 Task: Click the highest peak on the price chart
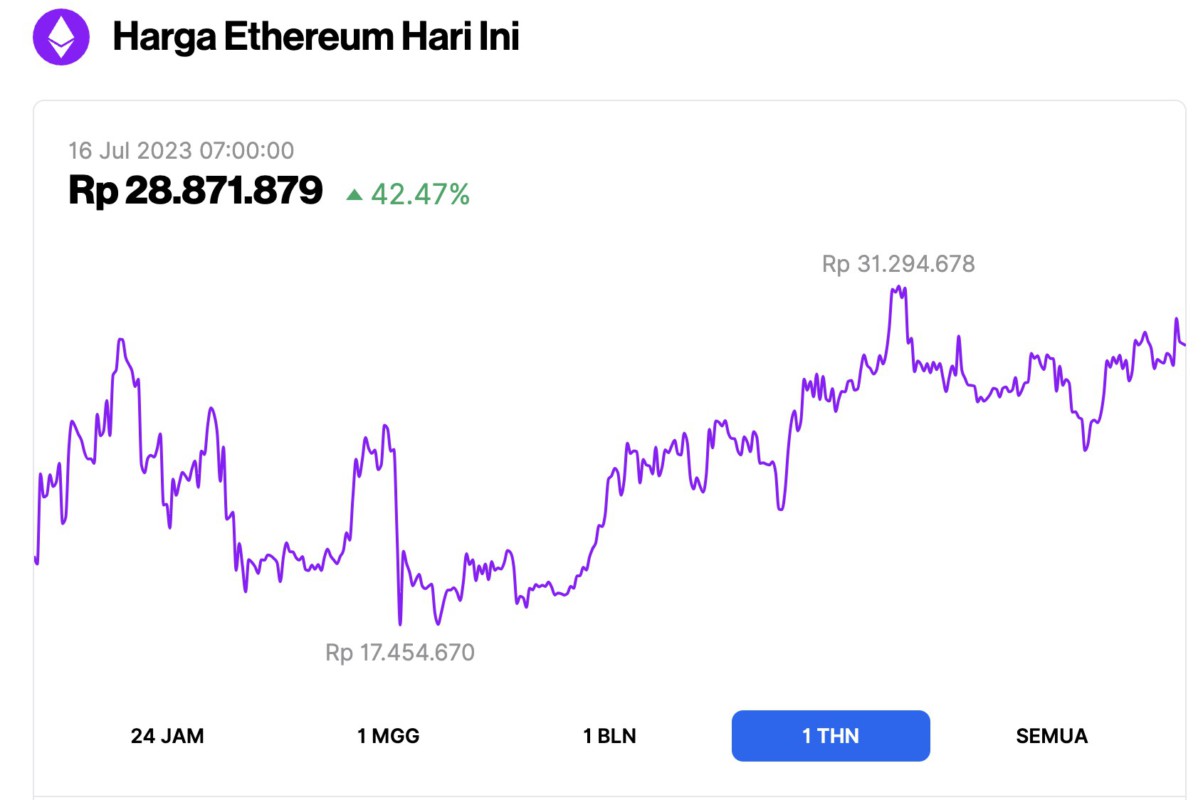[x=897, y=288]
